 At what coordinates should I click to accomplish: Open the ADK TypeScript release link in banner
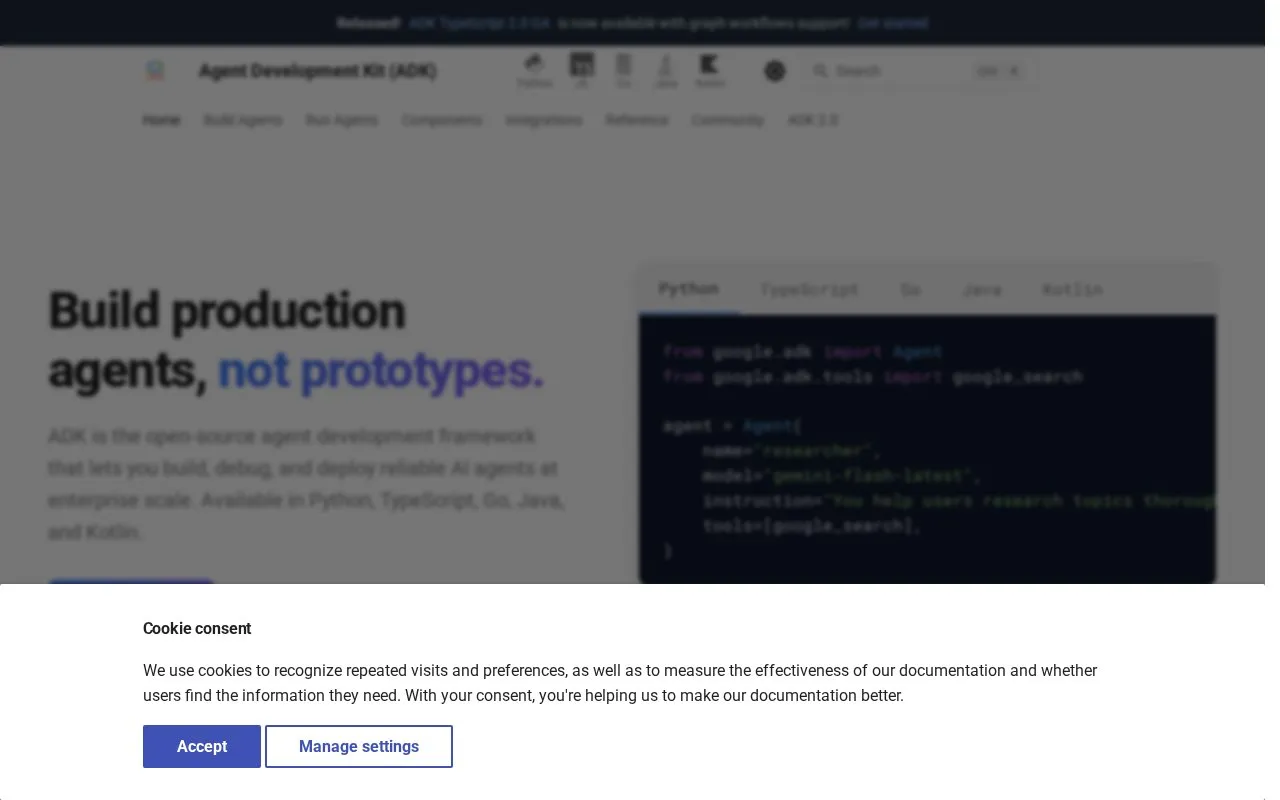coord(479,23)
